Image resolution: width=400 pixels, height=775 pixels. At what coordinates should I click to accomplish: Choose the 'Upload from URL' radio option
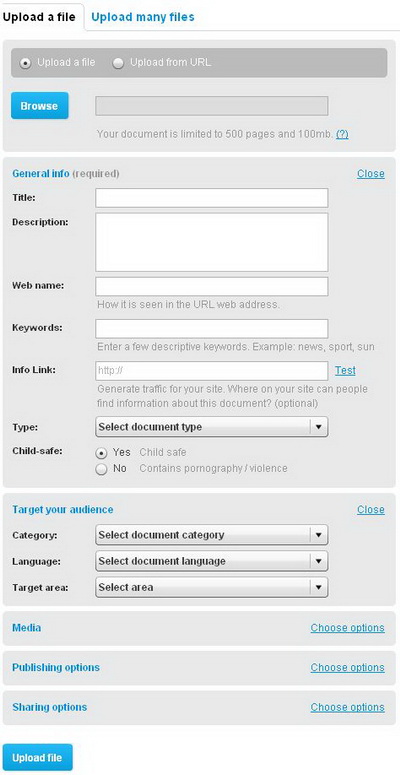[118, 63]
